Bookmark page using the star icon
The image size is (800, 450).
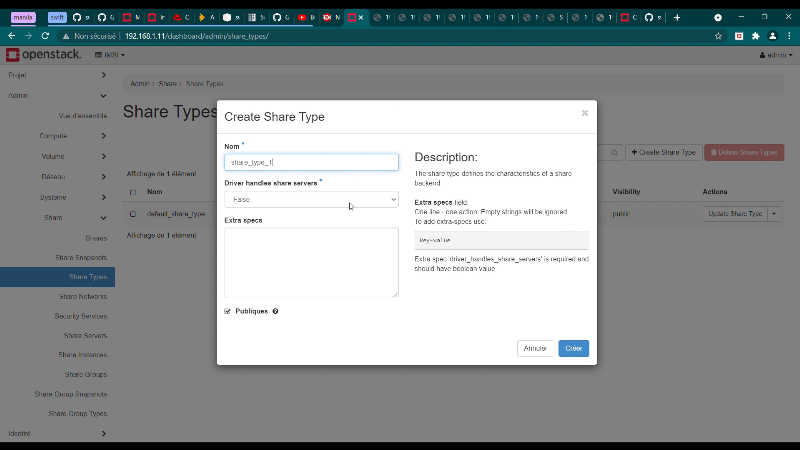(x=718, y=35)
